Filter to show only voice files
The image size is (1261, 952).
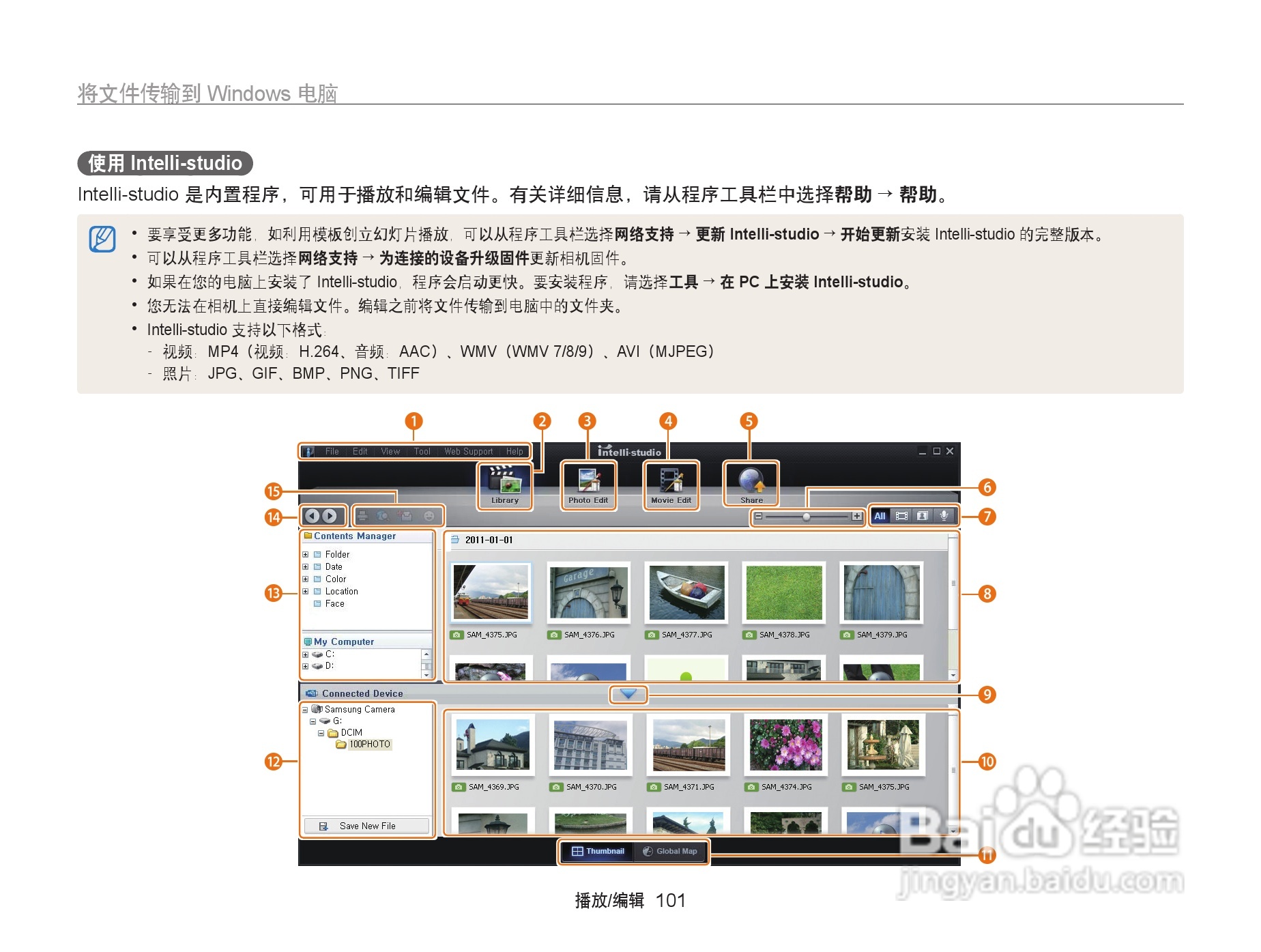point(944,516)
